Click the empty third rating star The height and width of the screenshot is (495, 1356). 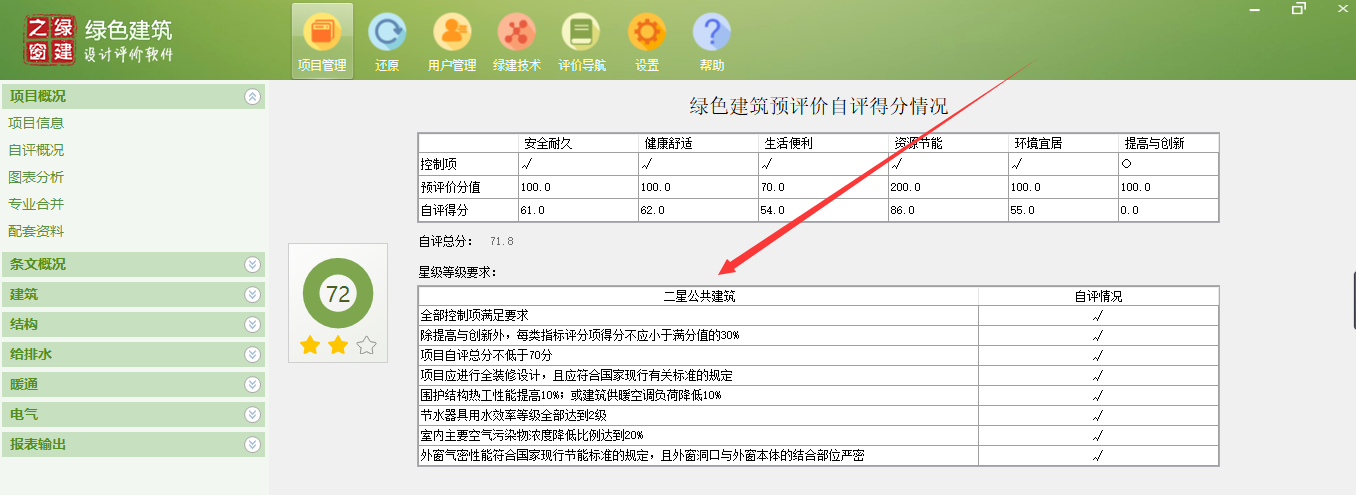(367, 346)
